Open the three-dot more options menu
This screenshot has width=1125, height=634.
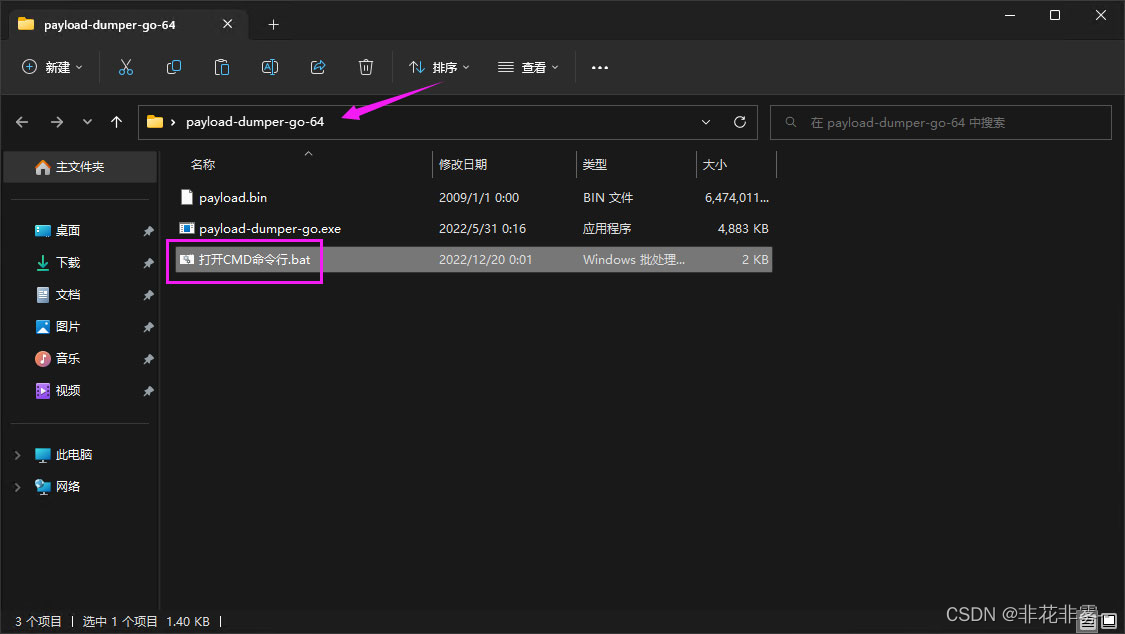[600, 67]
